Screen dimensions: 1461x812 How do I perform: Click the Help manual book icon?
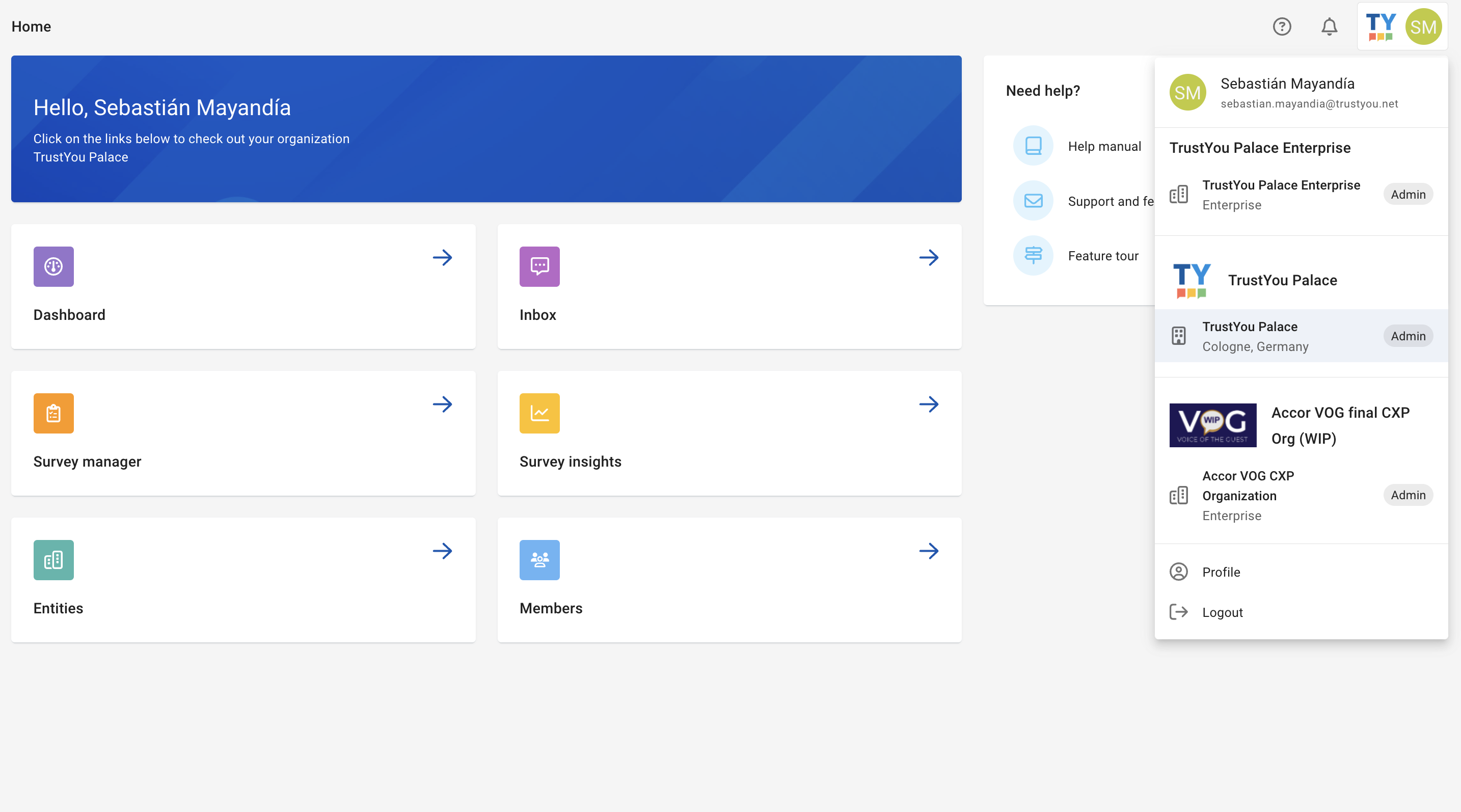point(1034,146)
